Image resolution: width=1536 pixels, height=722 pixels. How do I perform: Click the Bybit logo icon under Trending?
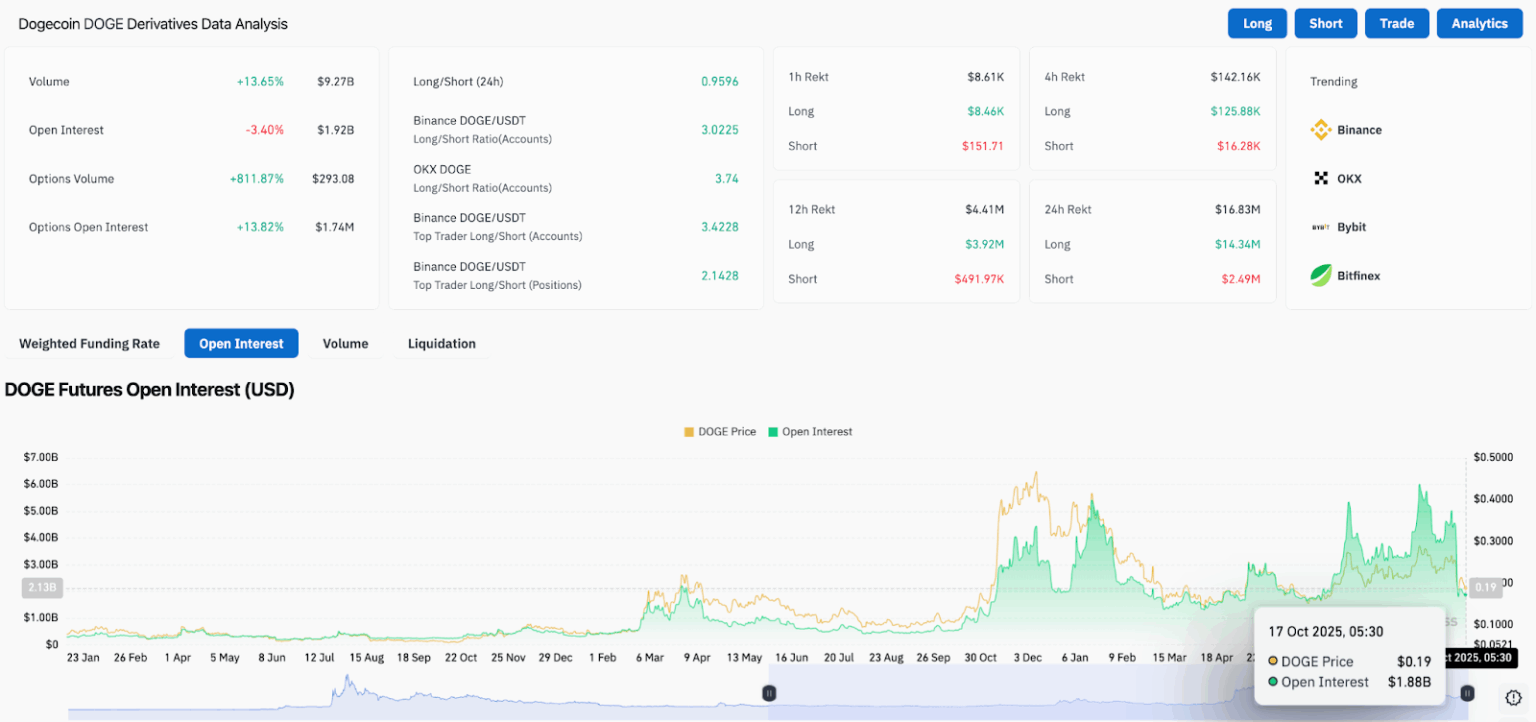1321,227
